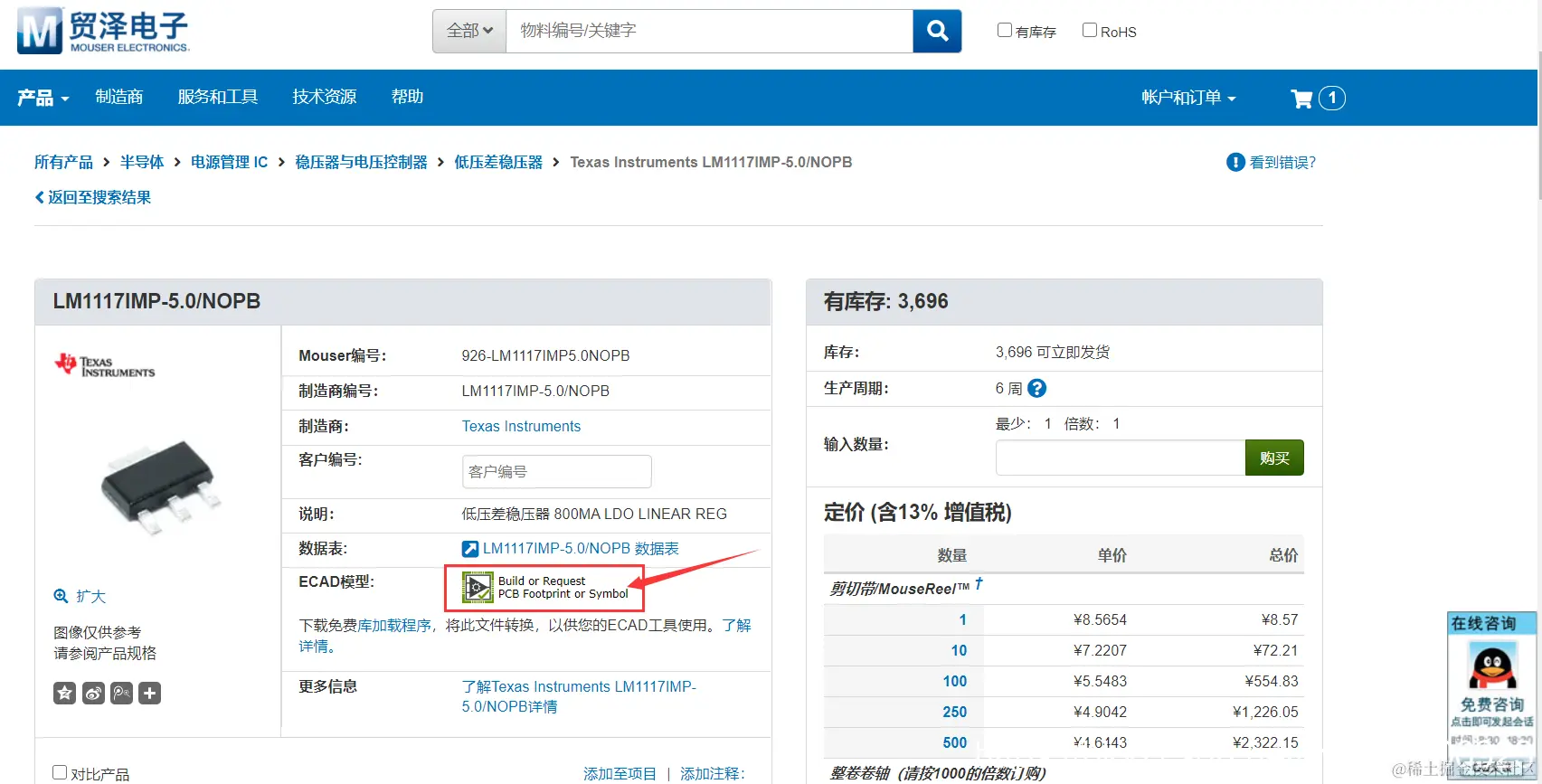Click the stock text 3,696 可立即发货
The width and height of the screenshot is (1542, 784).
1053,352
